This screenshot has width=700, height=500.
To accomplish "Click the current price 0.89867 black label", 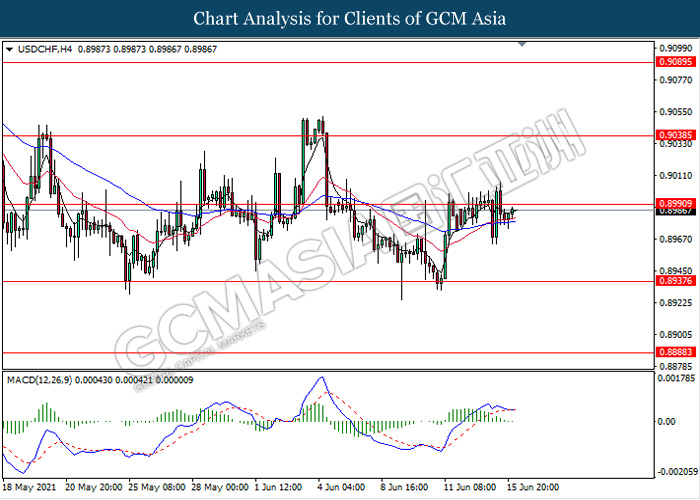I will (676, 212).
